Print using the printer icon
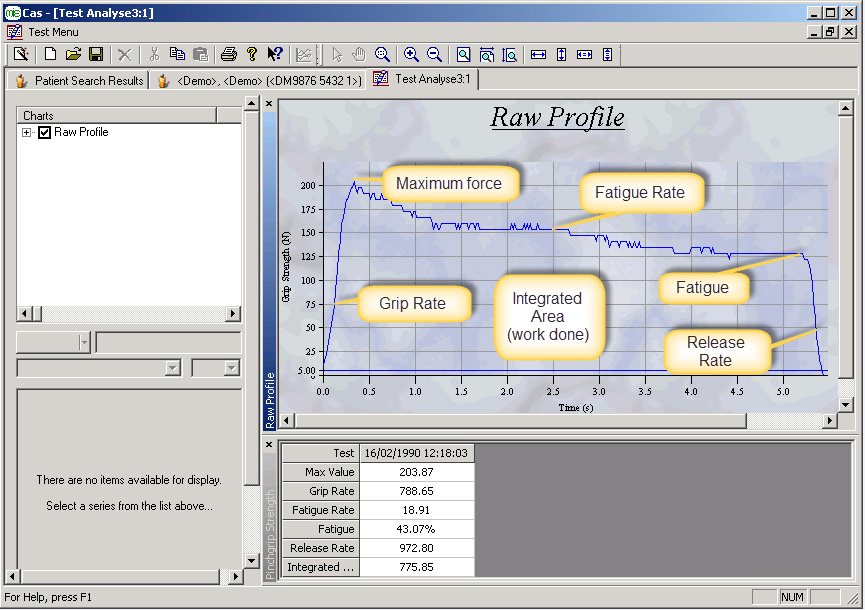Screen dimensions: 865x610 point(228,54)
